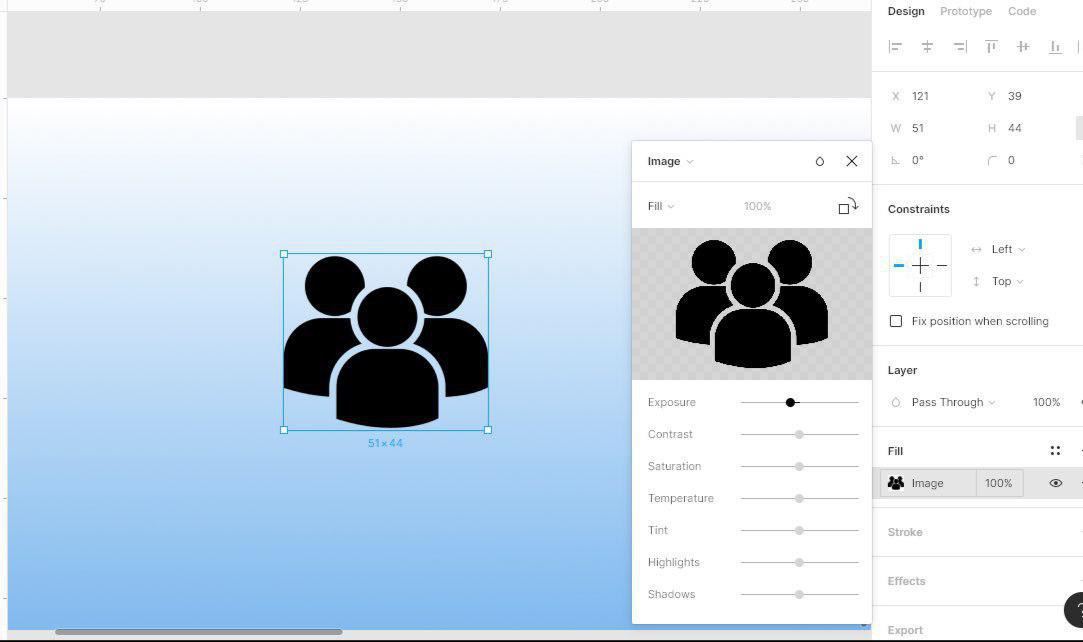Select the people group icon on canvas

(x=385, y=342)
